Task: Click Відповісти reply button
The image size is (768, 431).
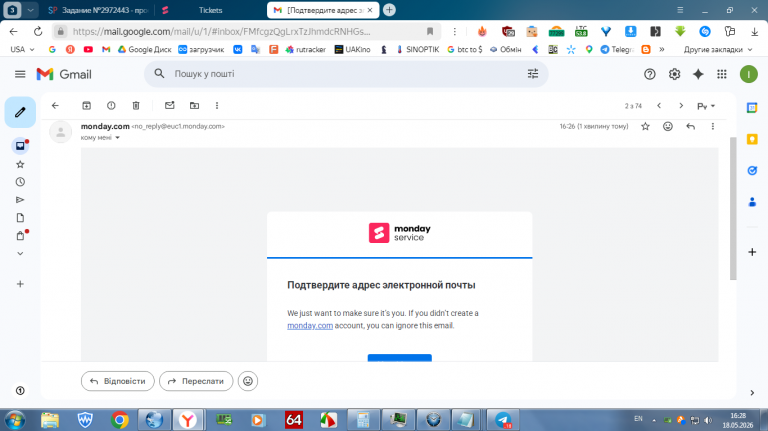Action: pyautogui.click(x=118, y=381)
